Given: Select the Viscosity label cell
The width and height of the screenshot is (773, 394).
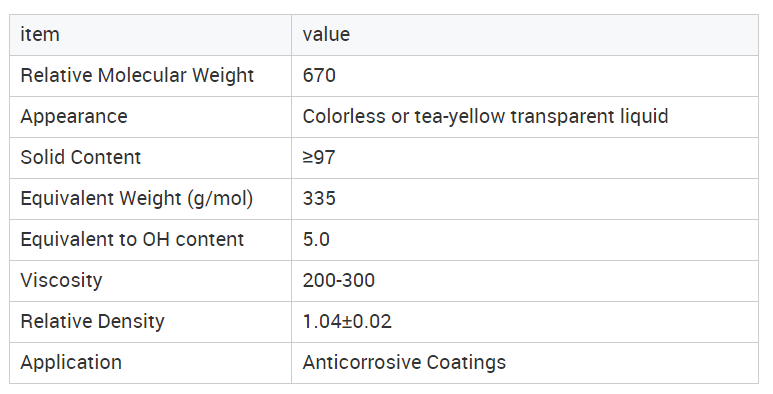Looking at the screenshot, I should click(150, 281).
